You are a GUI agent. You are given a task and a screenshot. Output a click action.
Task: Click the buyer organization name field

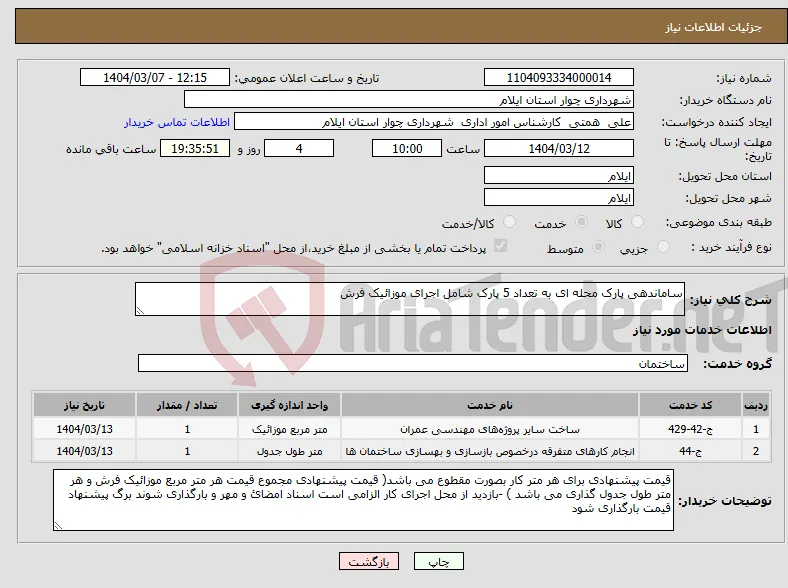(x=409, y=100)
